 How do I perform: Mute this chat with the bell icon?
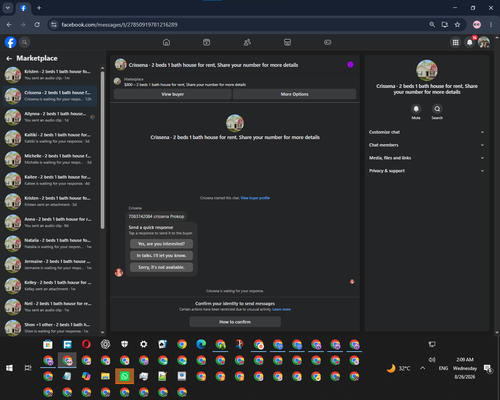416,109
